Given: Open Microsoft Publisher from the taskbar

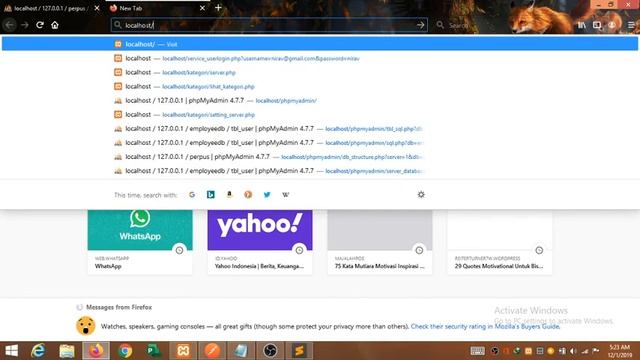Looking at the screenshot, I should point(153,351).
